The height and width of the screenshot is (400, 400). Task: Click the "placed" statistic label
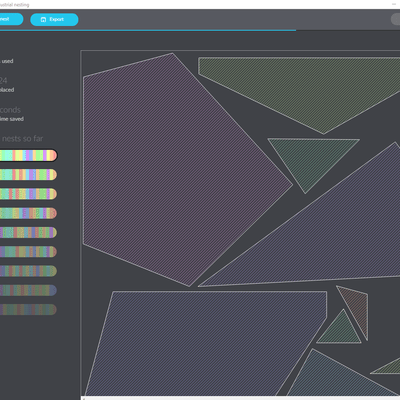(7, 90)
